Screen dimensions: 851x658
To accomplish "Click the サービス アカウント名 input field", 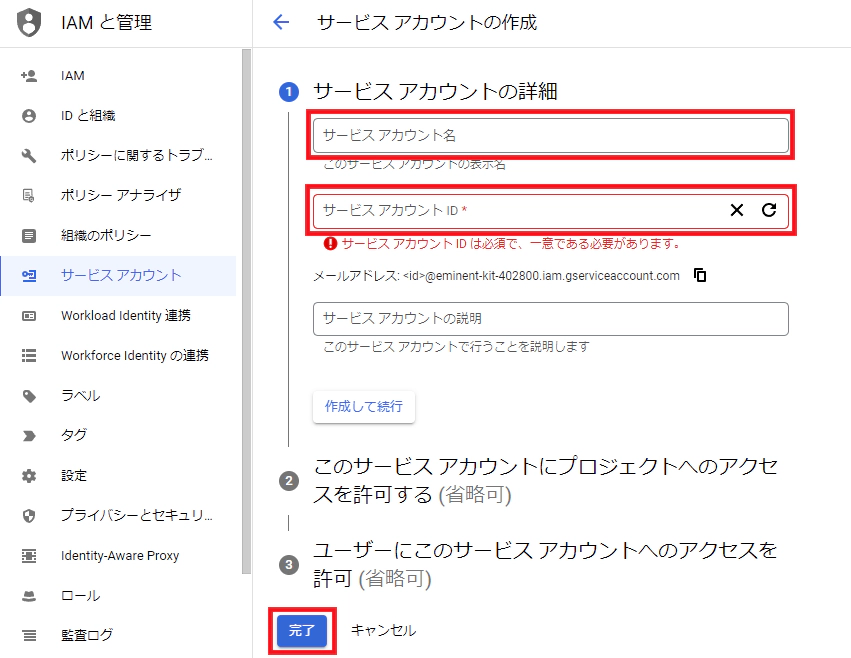I will [550, 135].
